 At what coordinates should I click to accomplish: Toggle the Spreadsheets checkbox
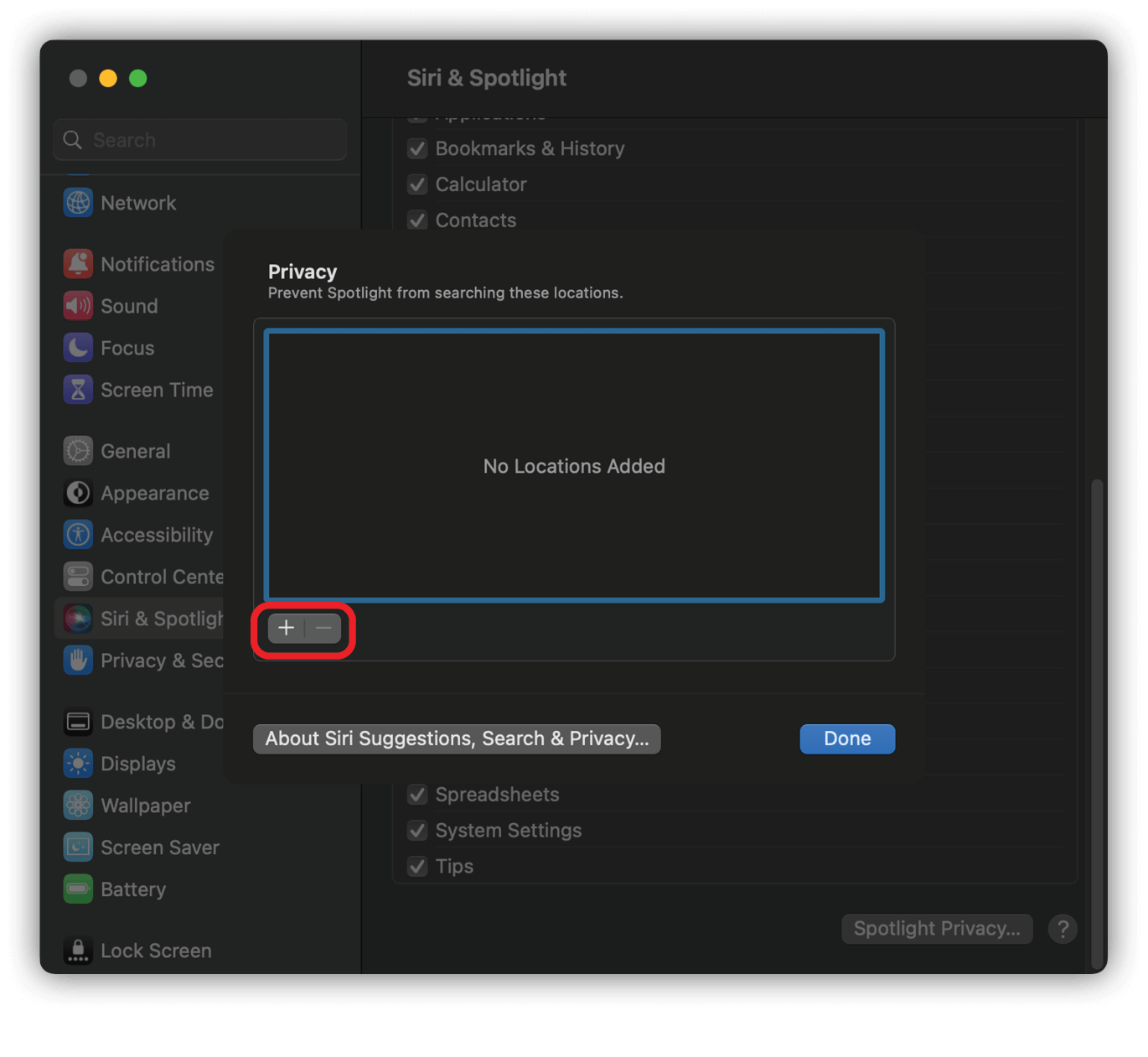[417, 795]
